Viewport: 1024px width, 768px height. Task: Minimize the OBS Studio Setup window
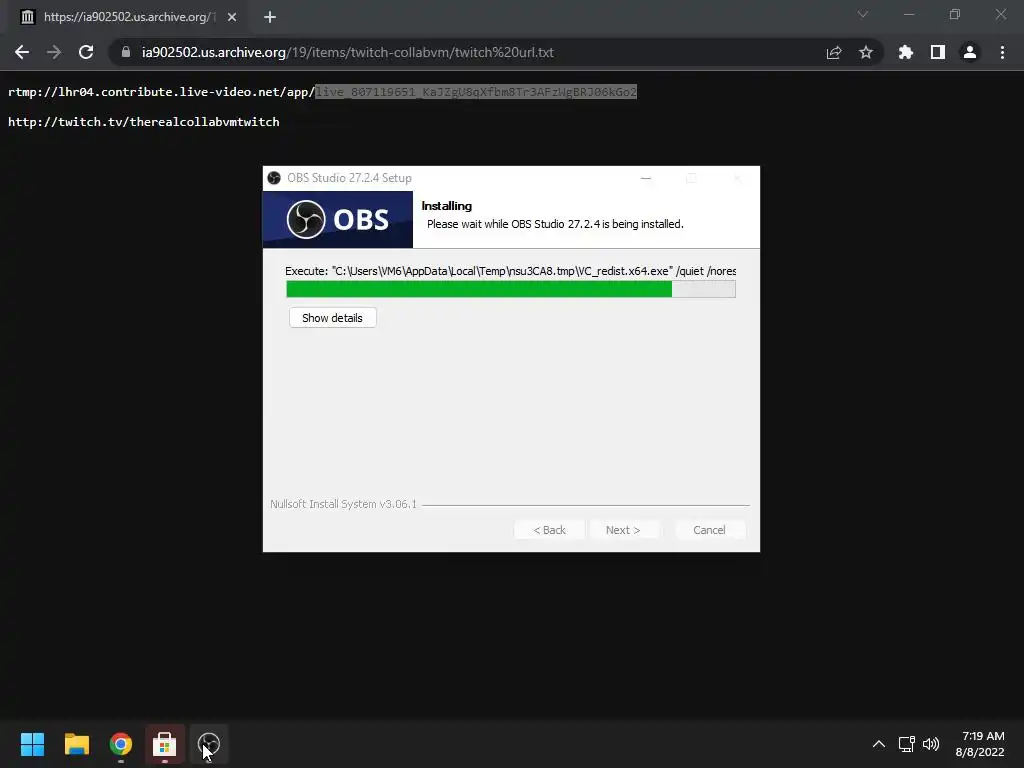pos(646,178)
